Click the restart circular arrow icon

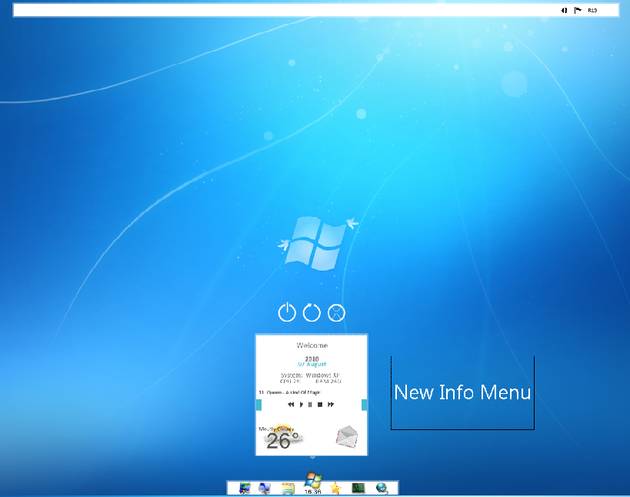[312, 312]
